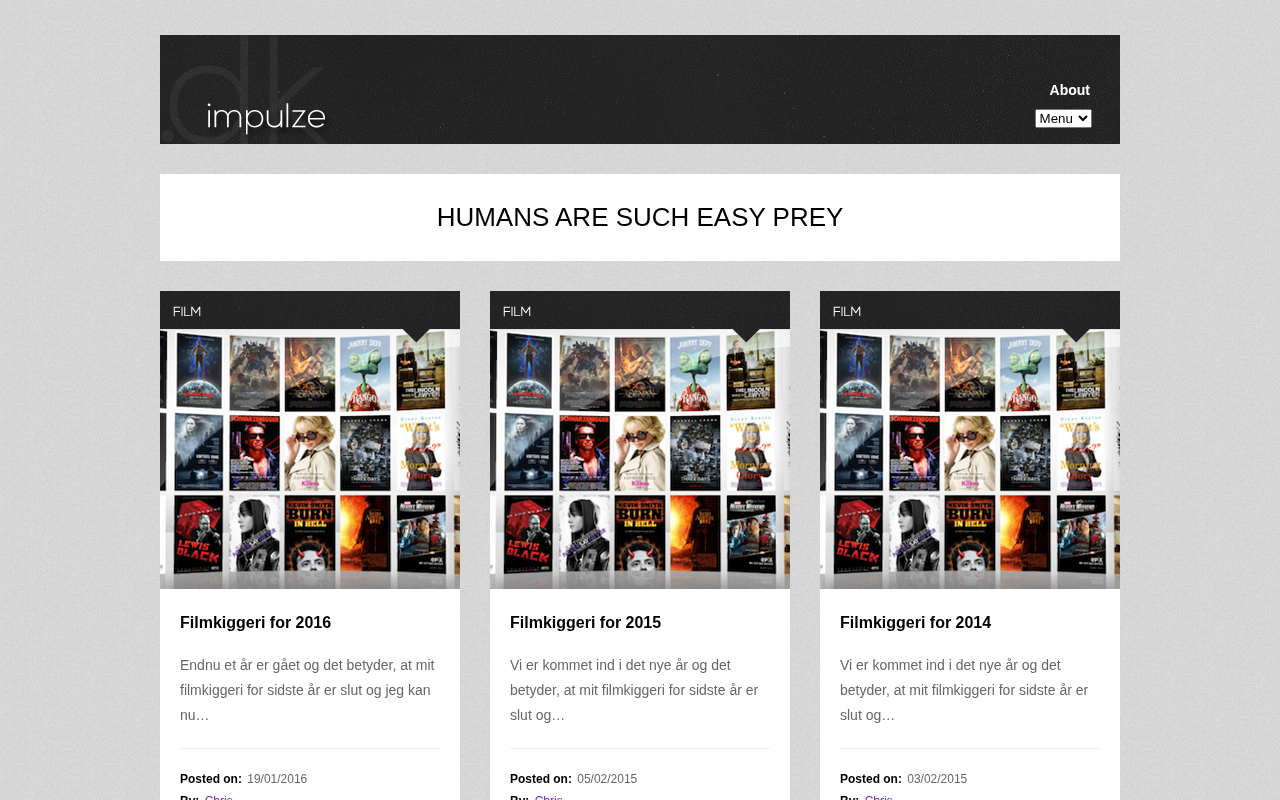Select FILM category above Filmkiggeri for 2016

pos(187,312)
